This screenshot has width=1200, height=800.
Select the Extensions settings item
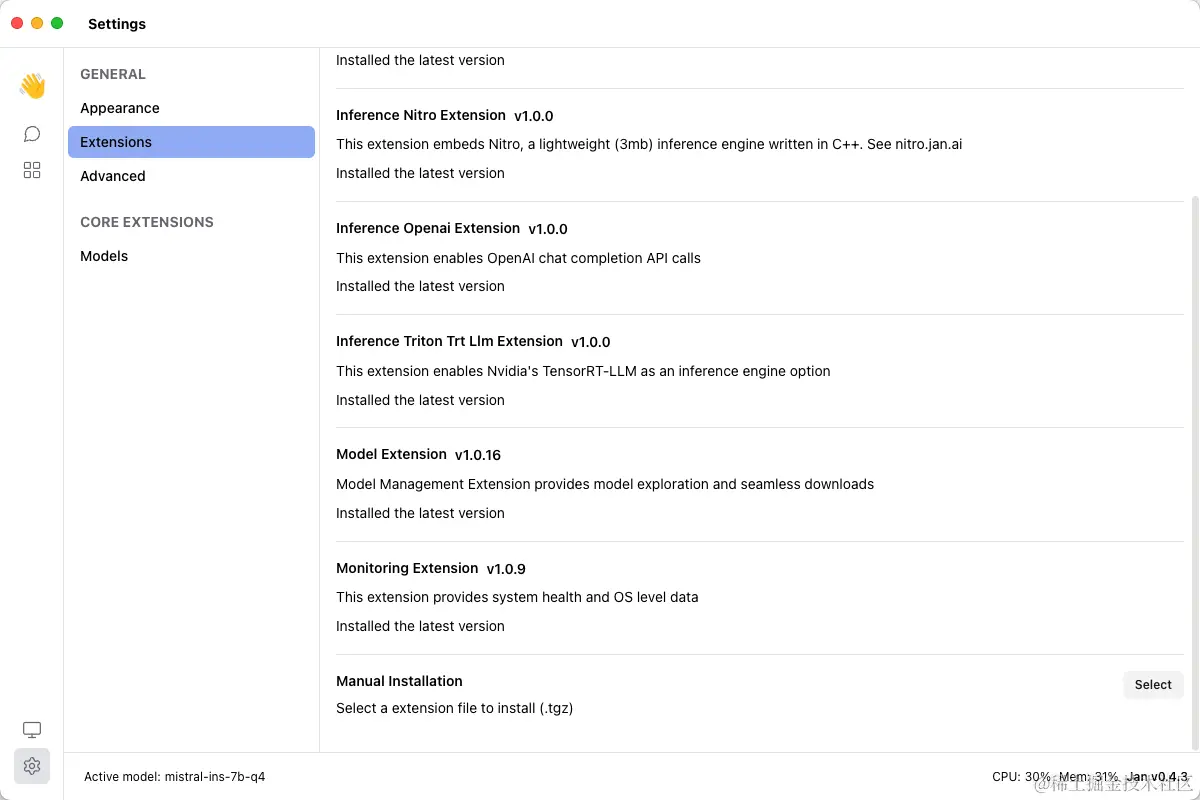(x=191, y=142)
